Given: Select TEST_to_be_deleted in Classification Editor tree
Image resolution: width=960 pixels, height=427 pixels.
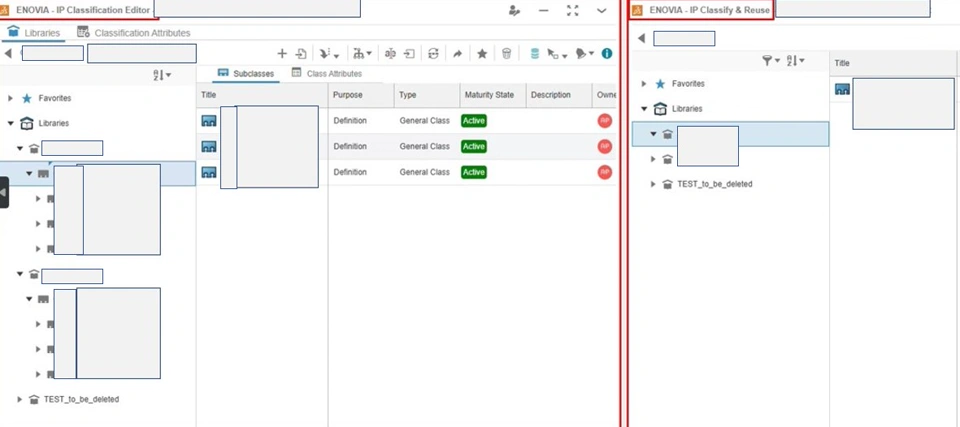Looking at the screenshot, I should pyautogui.click(x=81, y=399).
